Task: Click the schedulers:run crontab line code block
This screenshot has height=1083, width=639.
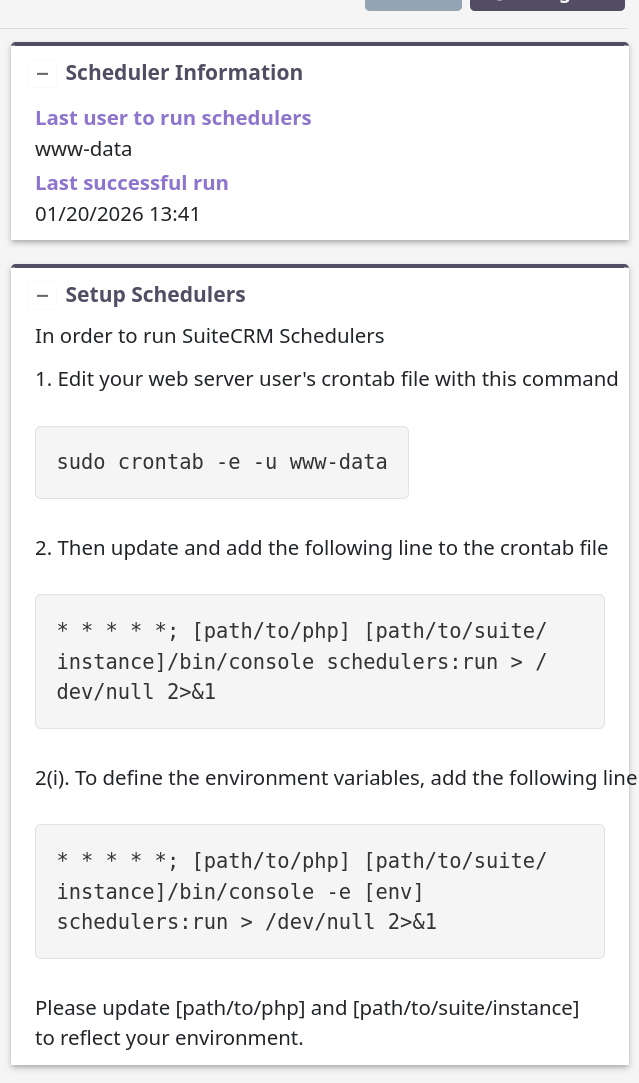Action: 319,661
